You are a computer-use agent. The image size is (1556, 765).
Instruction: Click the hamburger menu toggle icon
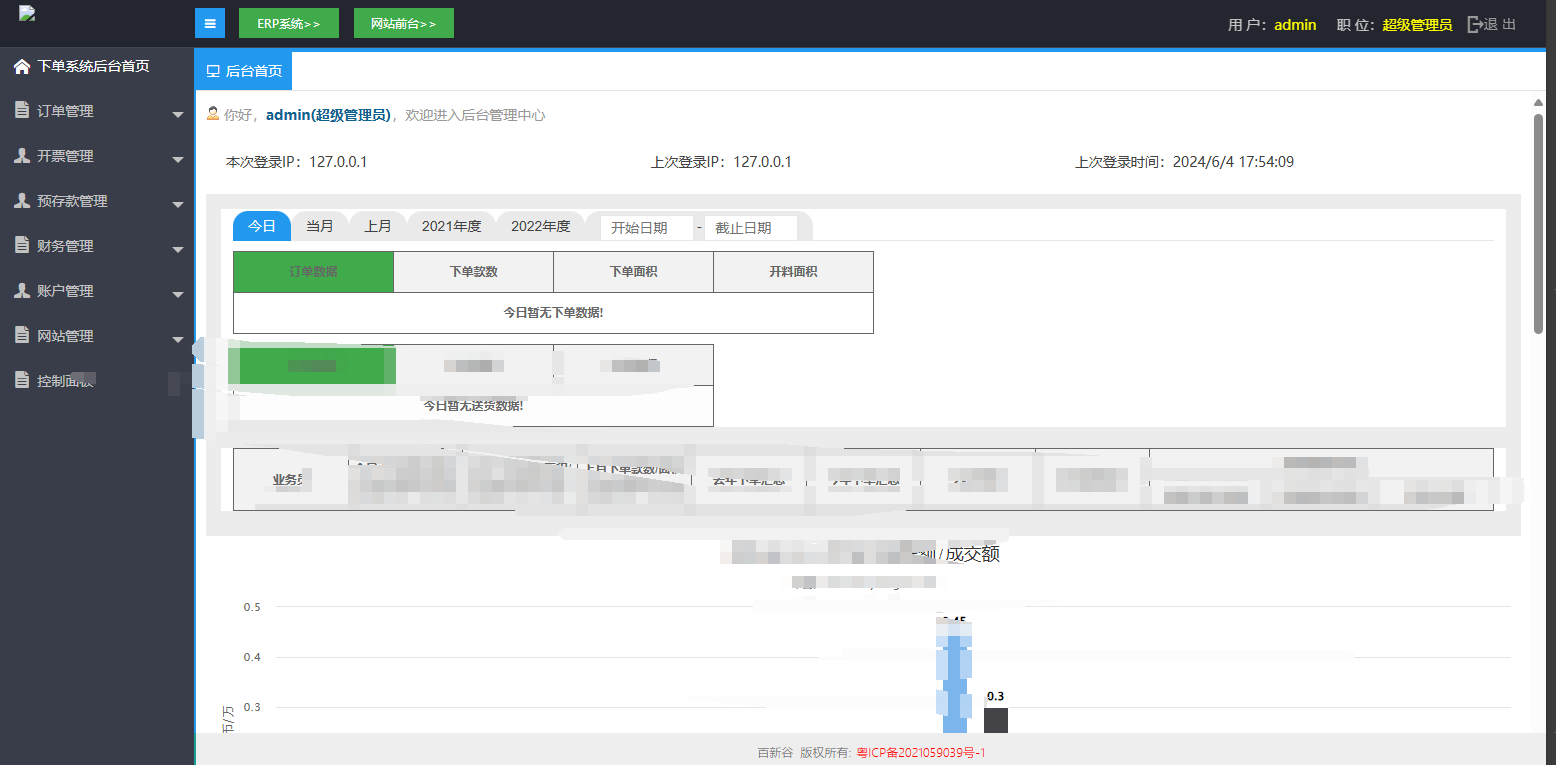click(210, 23)
